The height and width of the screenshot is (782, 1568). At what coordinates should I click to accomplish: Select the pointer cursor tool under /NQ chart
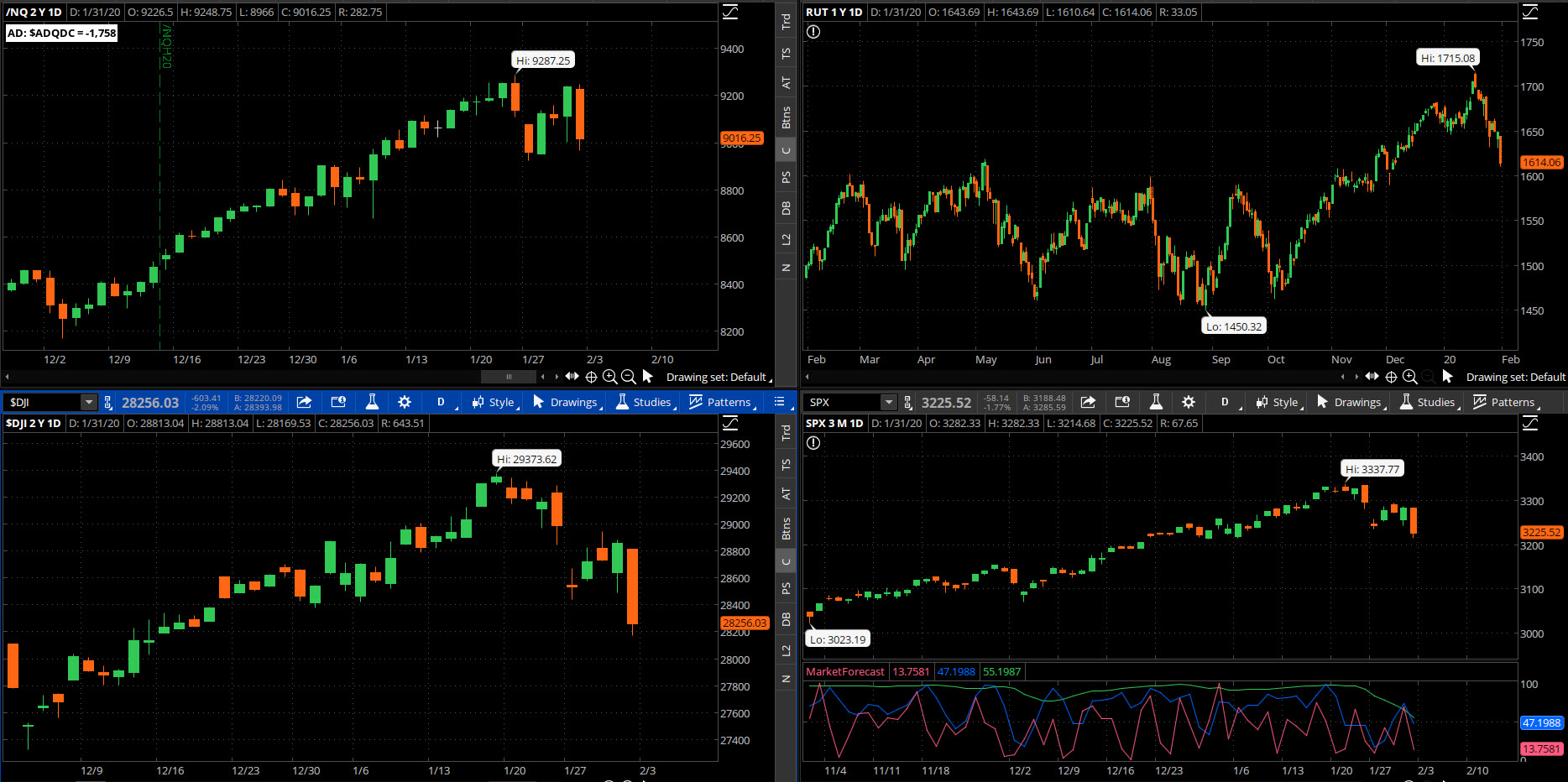647,376
